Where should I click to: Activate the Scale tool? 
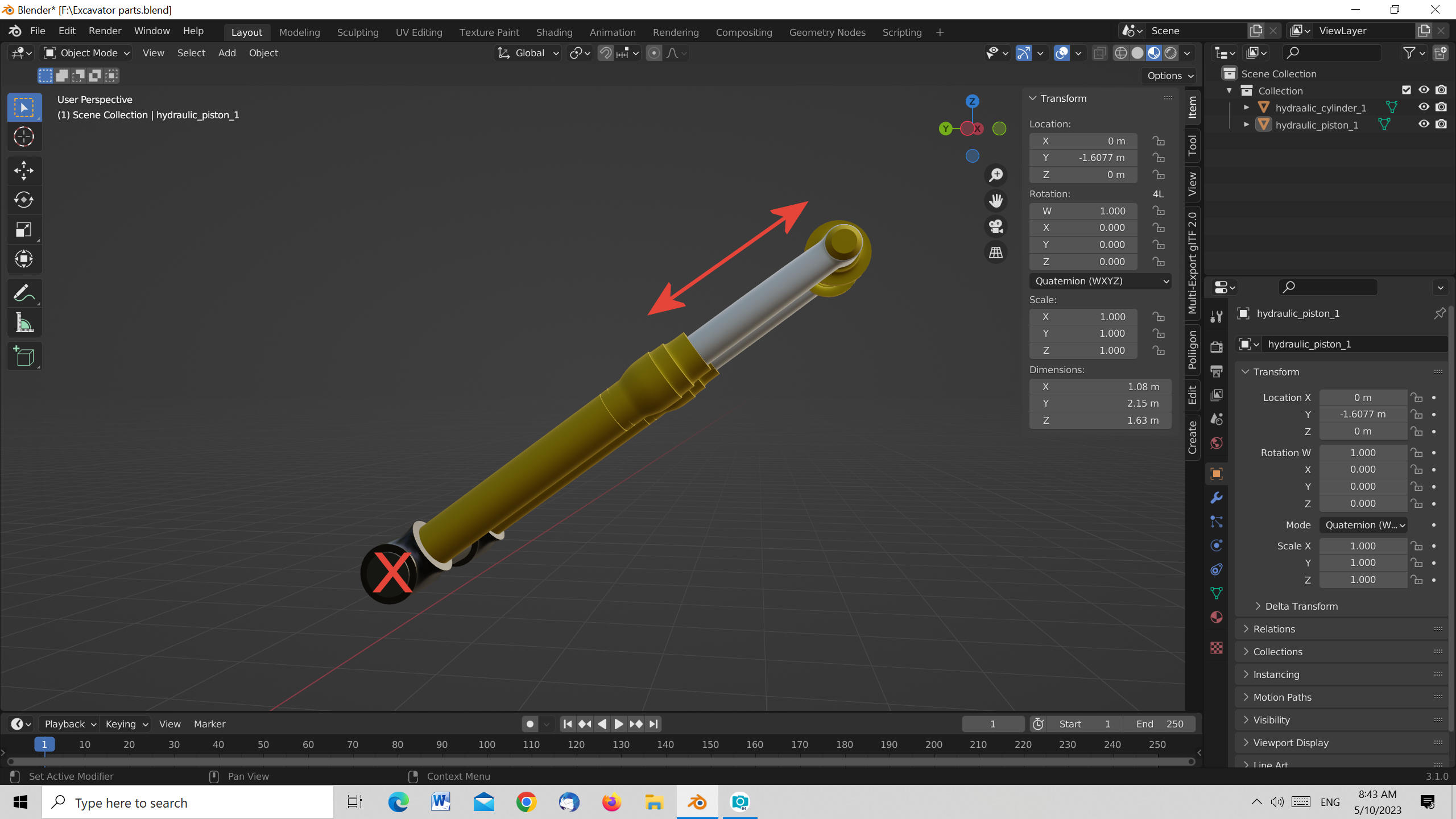tap(24, 230)
